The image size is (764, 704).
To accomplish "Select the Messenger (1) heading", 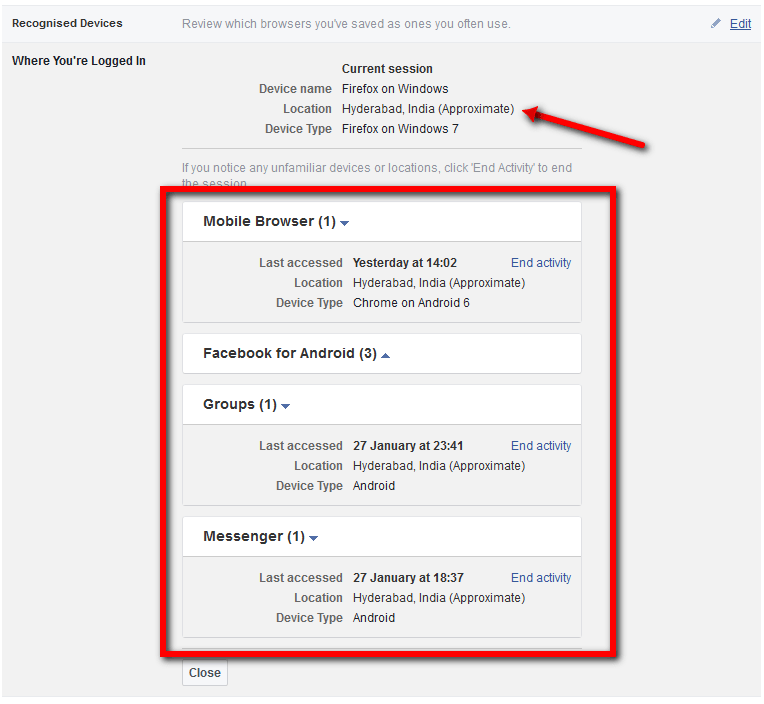I will [254, 536].
